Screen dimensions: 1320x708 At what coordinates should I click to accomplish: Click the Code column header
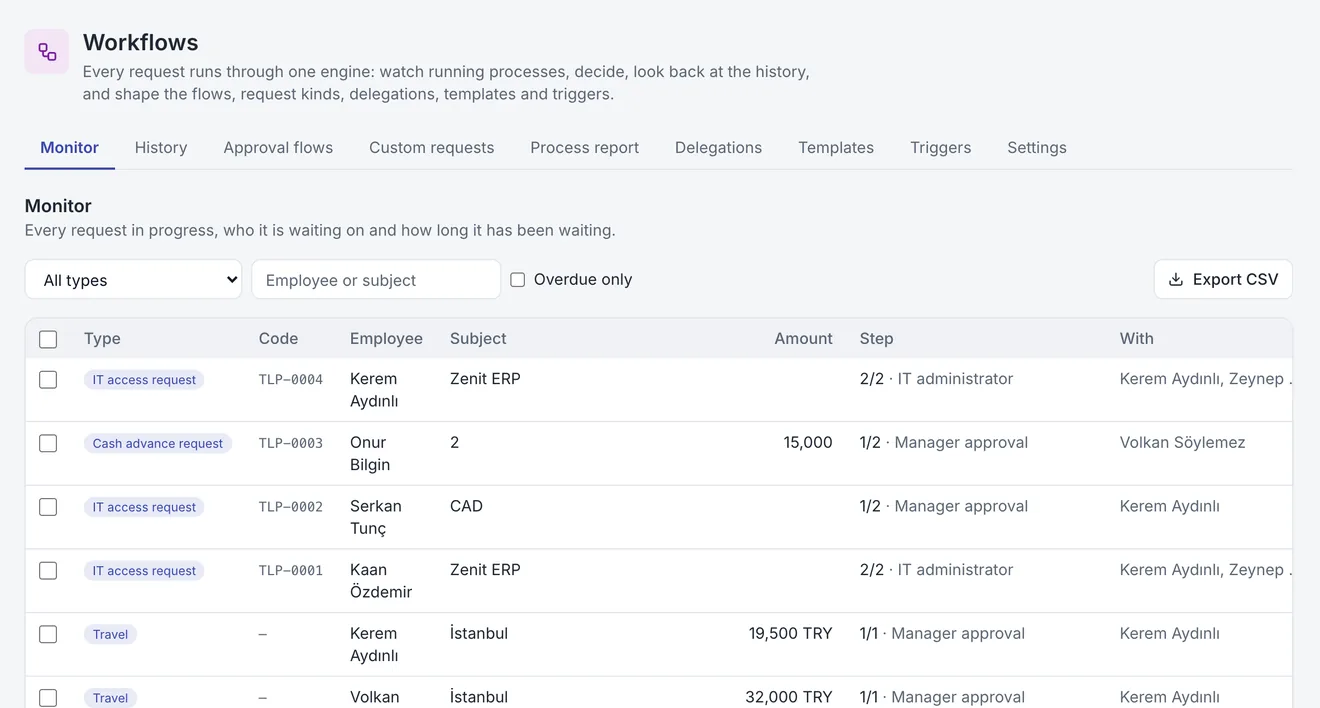click(x=278, y=339)
